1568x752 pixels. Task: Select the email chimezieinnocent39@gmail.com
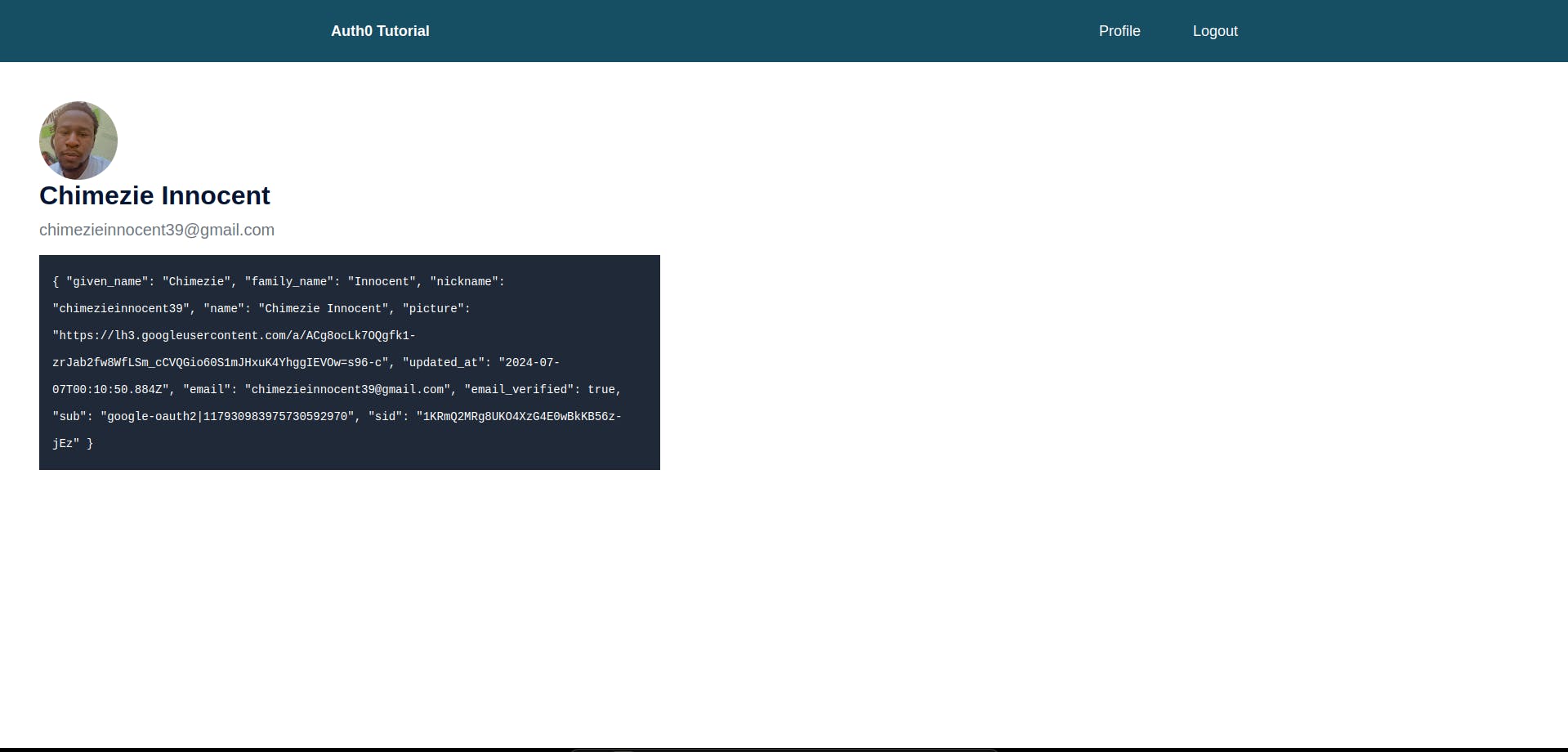(x=156, y=230)
